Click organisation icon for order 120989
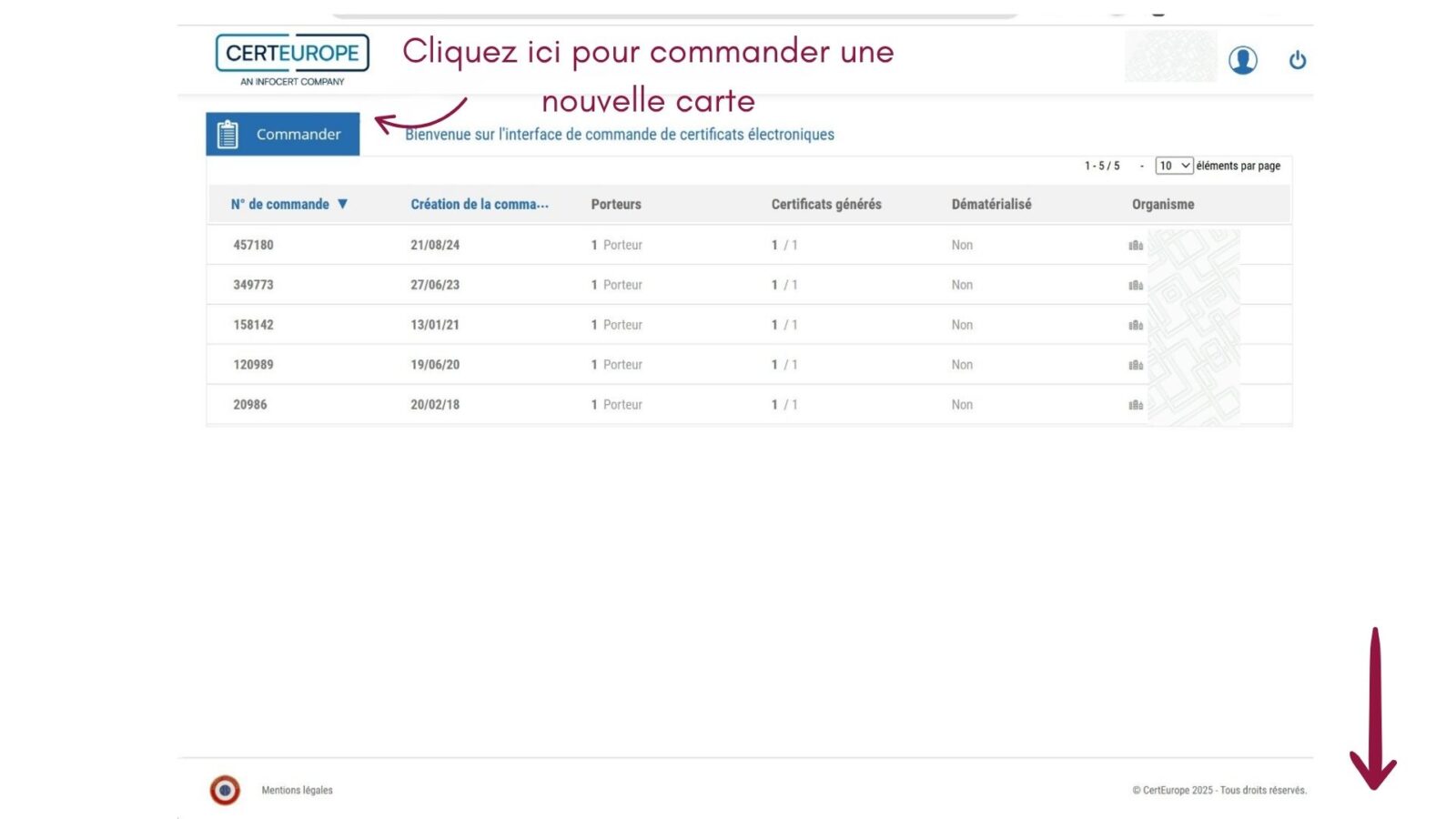This screenshot has height=819, width=1456. 1136,365
